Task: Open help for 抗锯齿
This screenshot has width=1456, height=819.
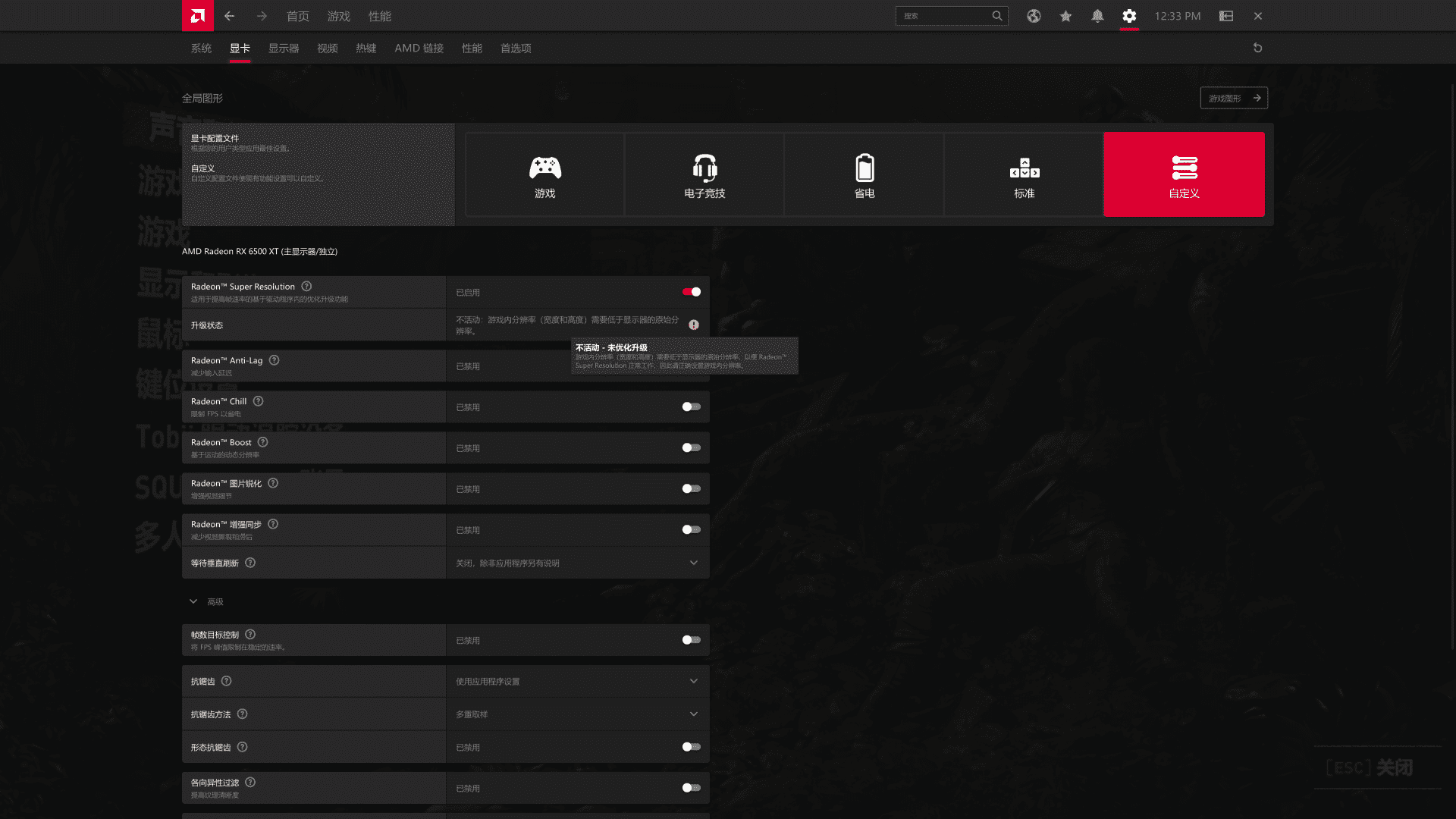Action: click(226, 681)
